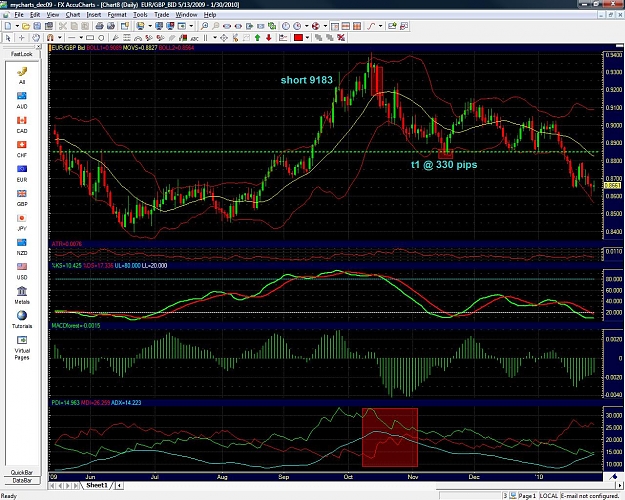Click the 't1 @ 330 pips' annotation

click(444, 165)
